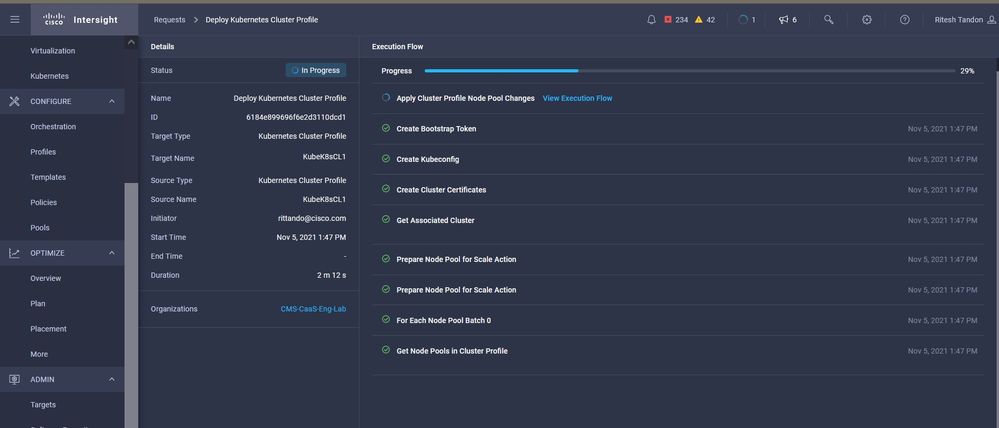Screen dimensions: 999x428
Task: Click the Create Cluster Certificates step
Action: tap(442, 190)
